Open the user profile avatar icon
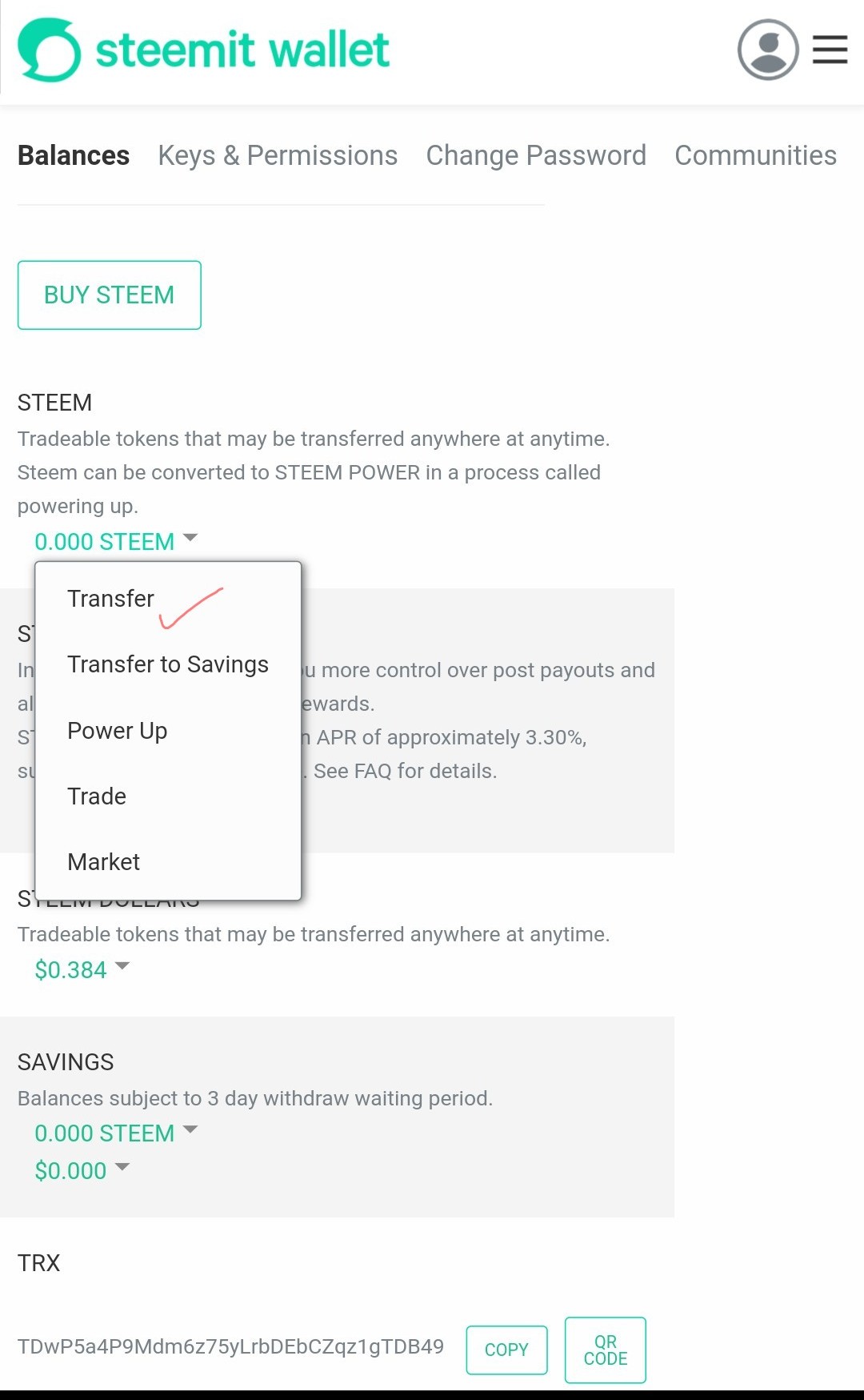Image resolution: width=864 pixels, height=1400 pixels. tap(767, 50)
